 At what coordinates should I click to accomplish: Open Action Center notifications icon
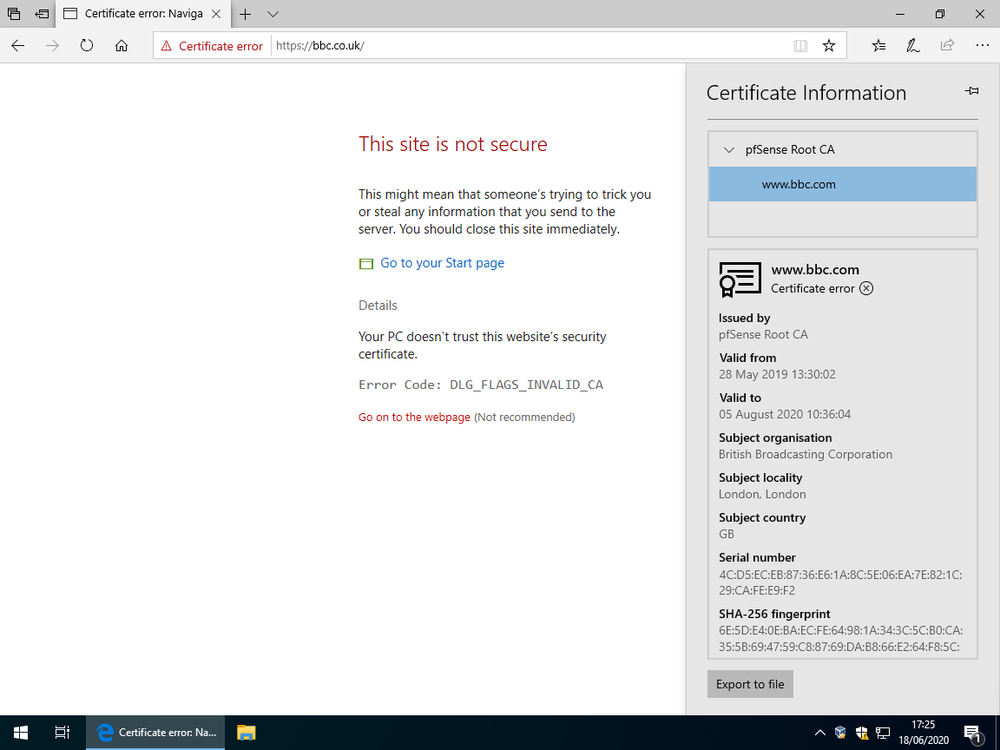click(x=972, y=733)
